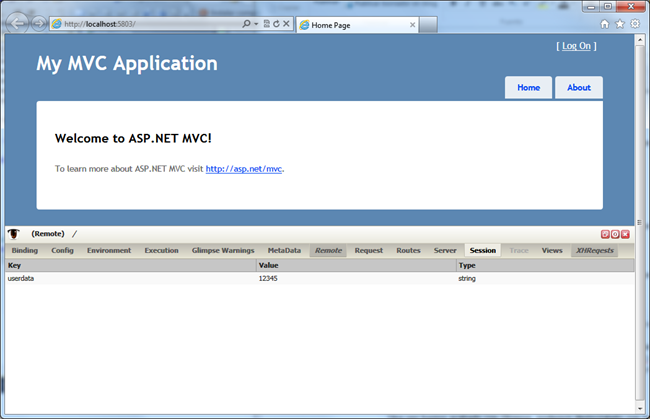This screenshot has width=650, height=419.
Task: Click the Log On link
Action: click(576, 46)
